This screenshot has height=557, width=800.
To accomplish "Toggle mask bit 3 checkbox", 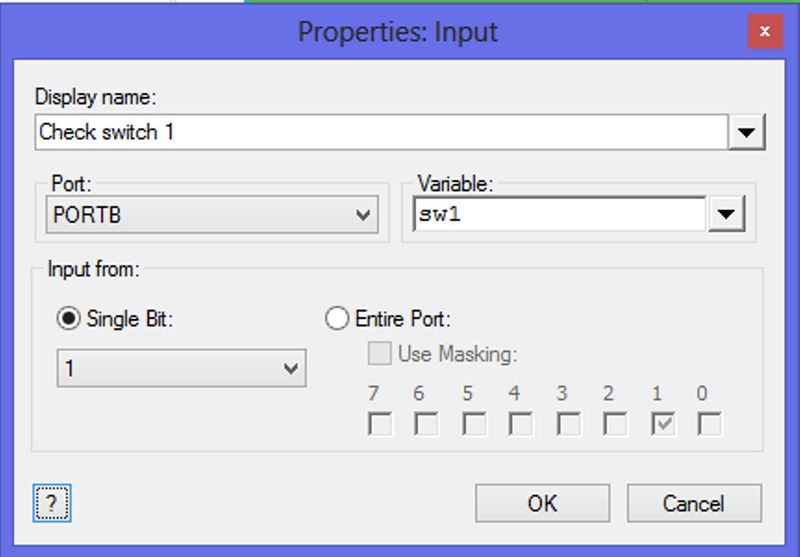I will pos(568,424).
